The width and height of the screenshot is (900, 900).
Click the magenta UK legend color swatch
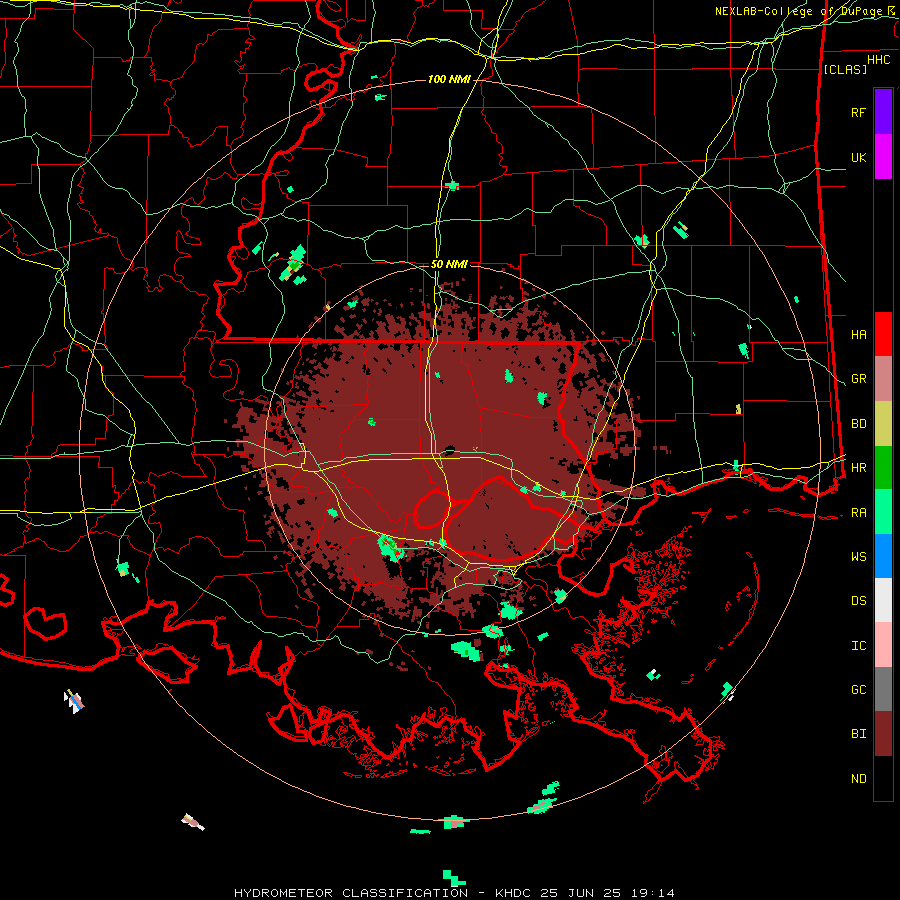point(883,157)
